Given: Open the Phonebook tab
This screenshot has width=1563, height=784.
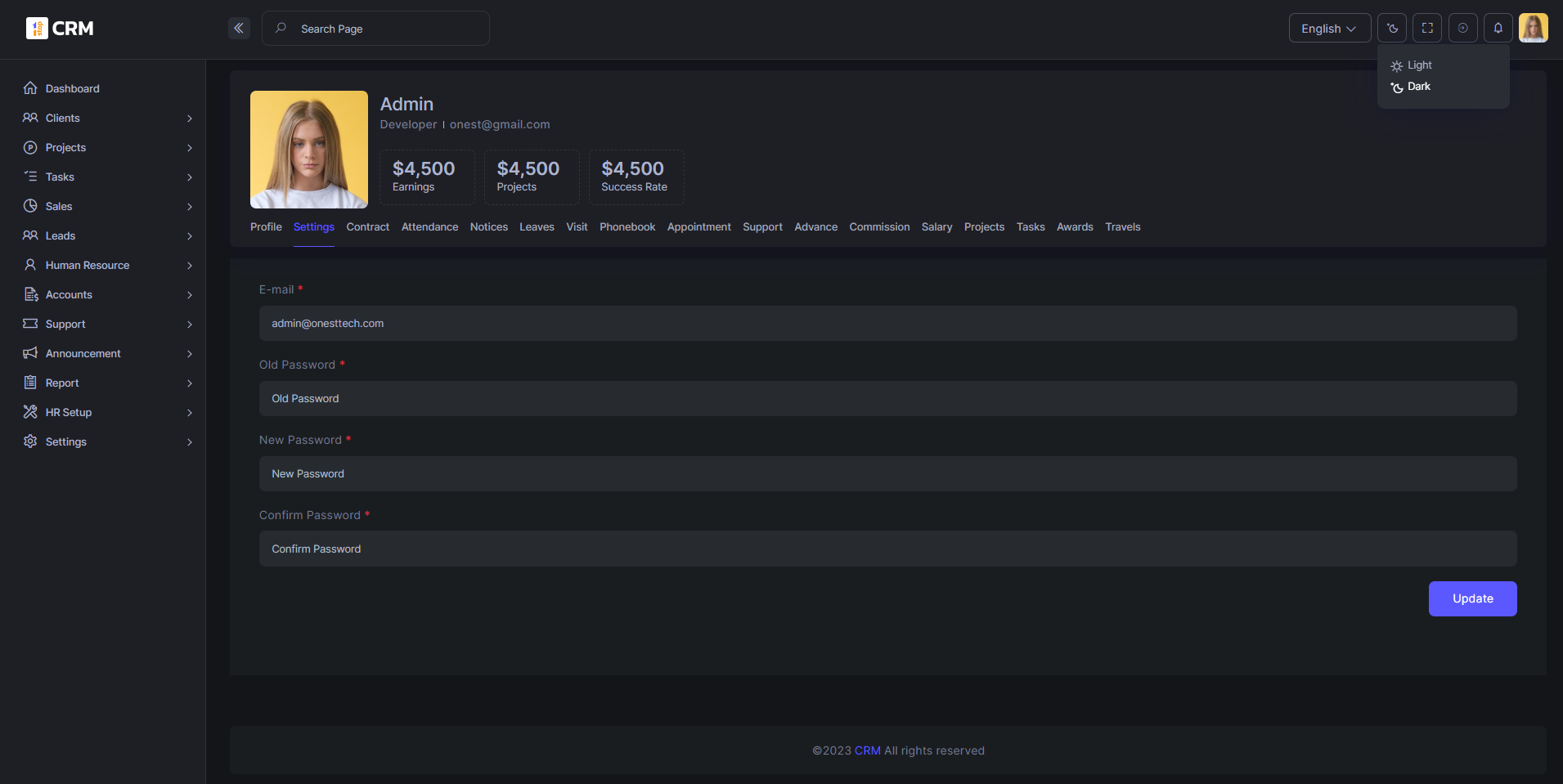Looking at the screenshot, I should [627, 227].
